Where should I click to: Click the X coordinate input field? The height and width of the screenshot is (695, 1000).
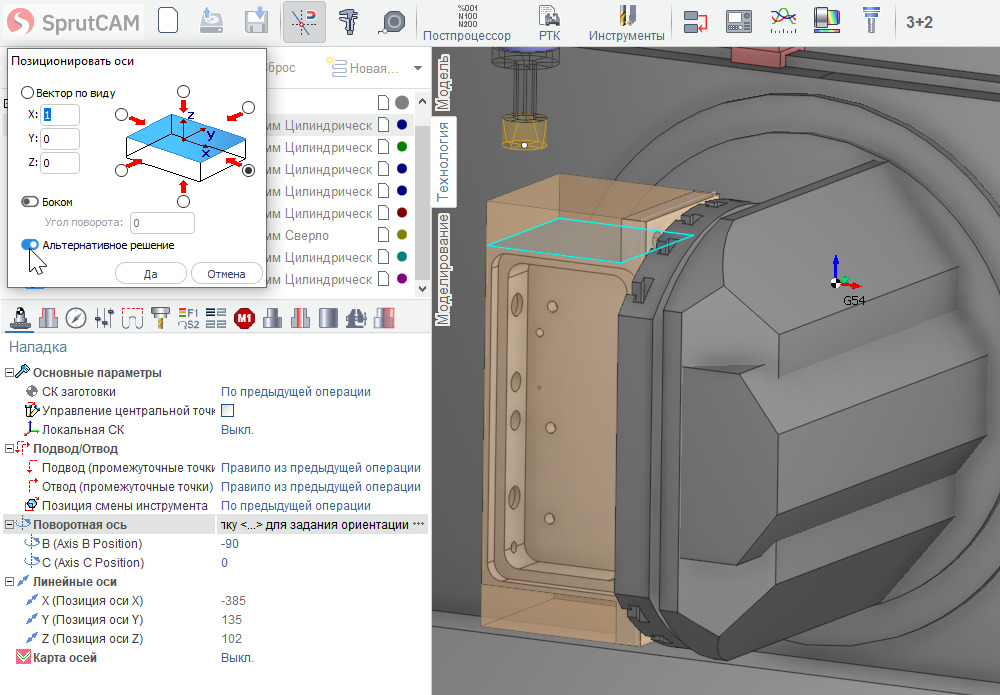pyautogui.click(x=60, y=115)
